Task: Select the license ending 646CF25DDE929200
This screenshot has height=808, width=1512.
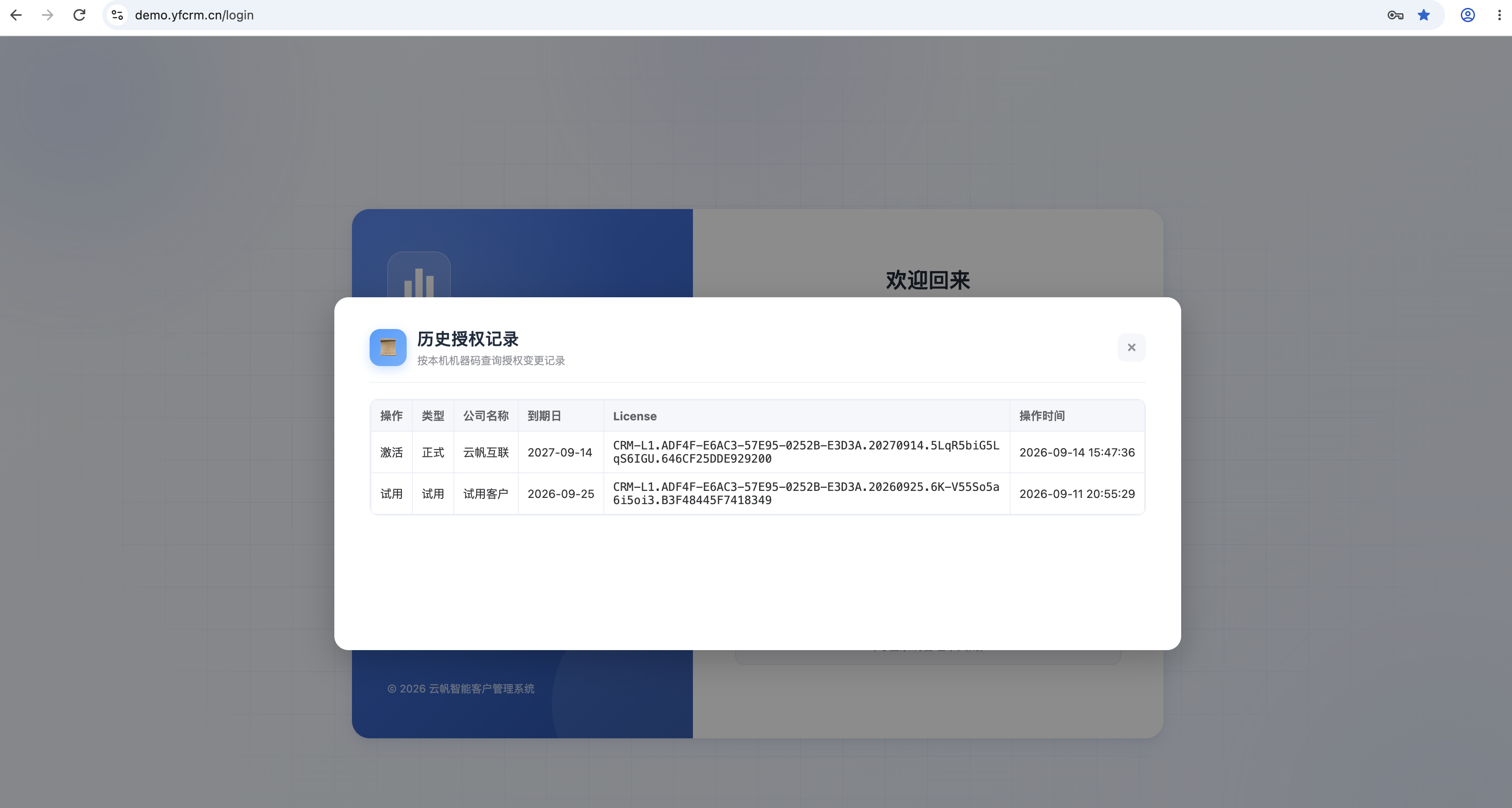Action: click(x=806, y=453)
